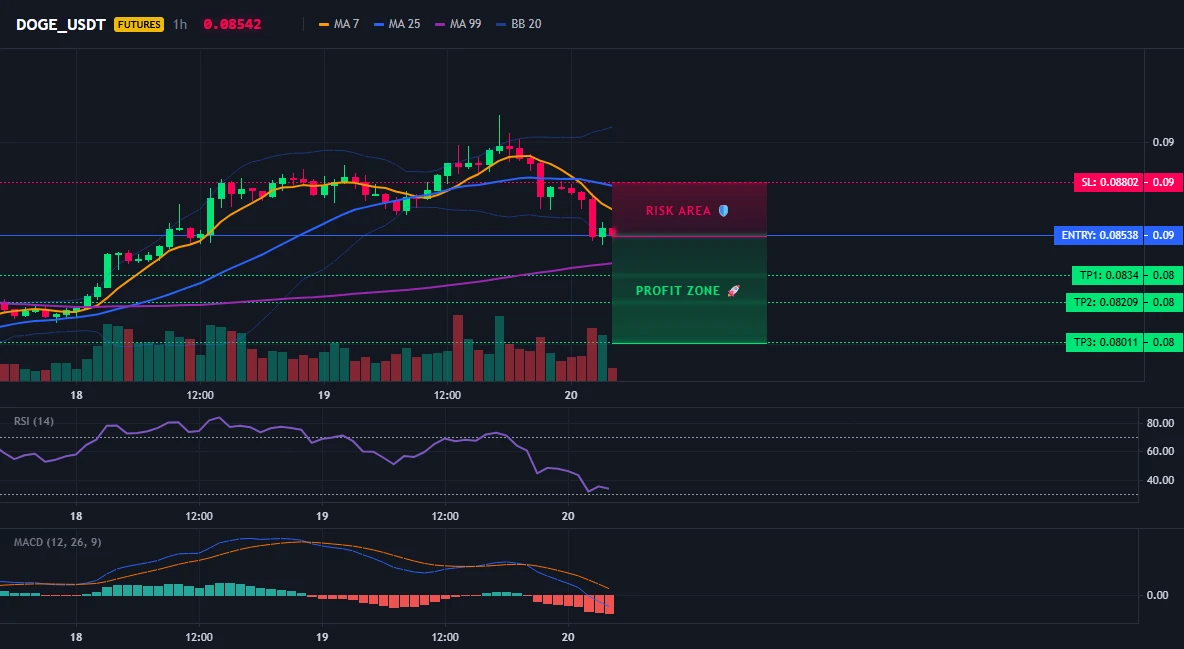
Task: Click the ENTRY: 0.08538 price label
Action: tap(1099, 235)
